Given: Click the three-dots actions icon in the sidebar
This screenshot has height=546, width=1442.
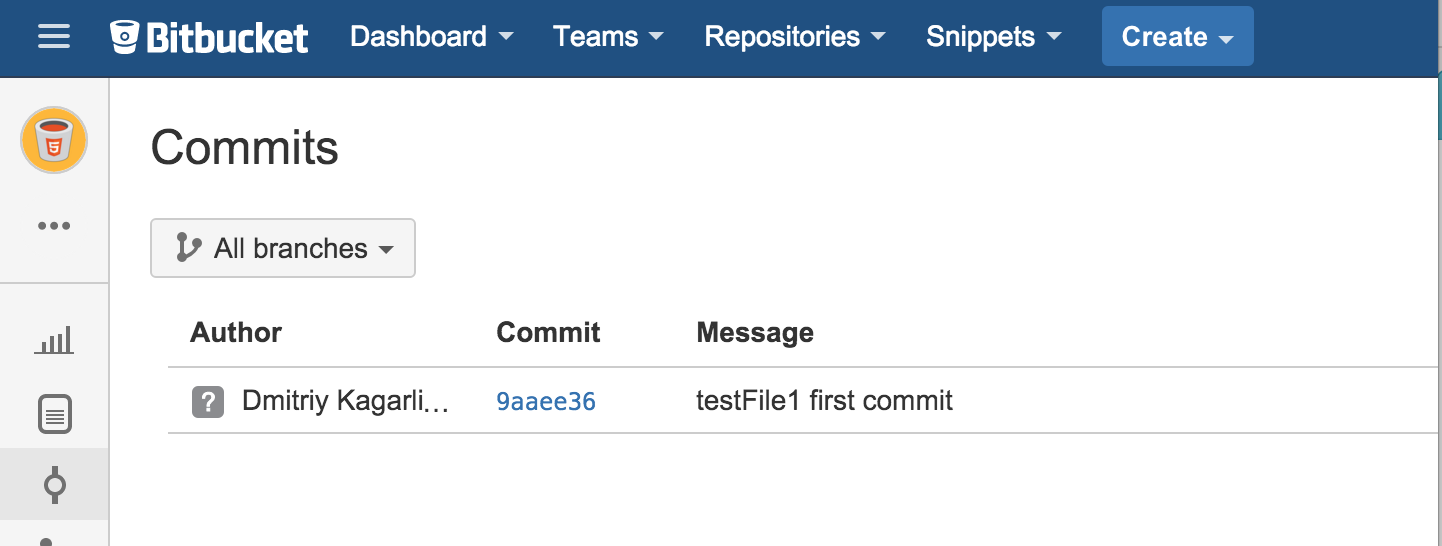Looking at the screenshot, I should pos(54,226).
